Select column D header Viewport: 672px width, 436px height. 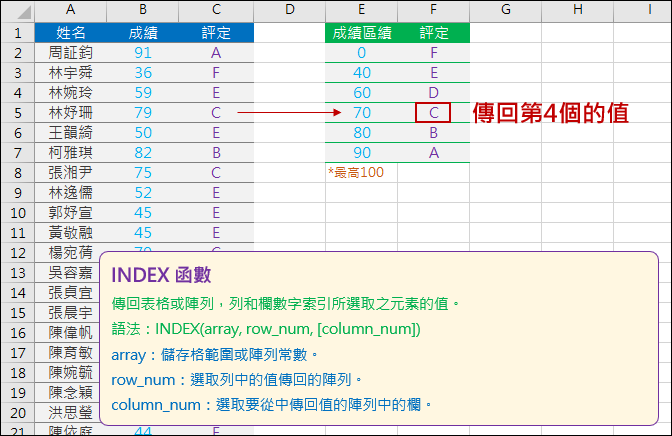[x=290, y=10]
